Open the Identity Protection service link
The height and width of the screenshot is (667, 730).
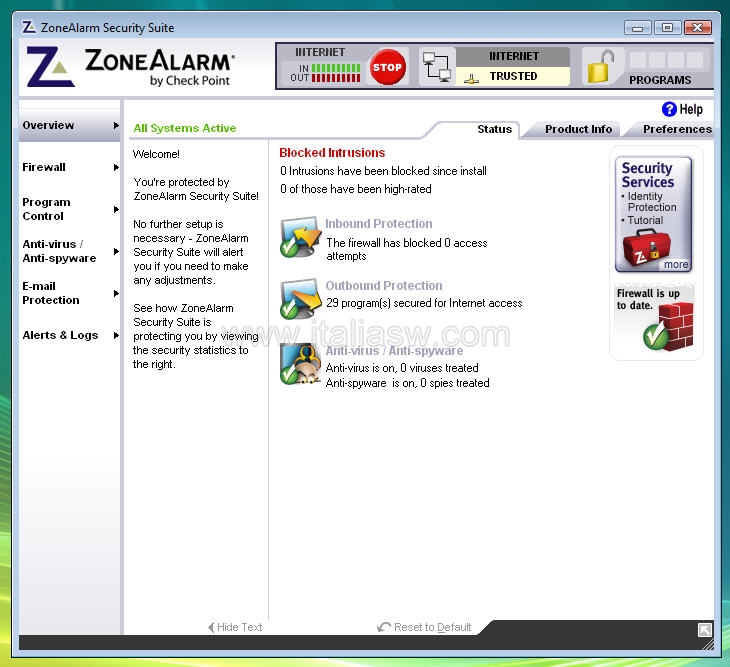click(x=651, y=202)
